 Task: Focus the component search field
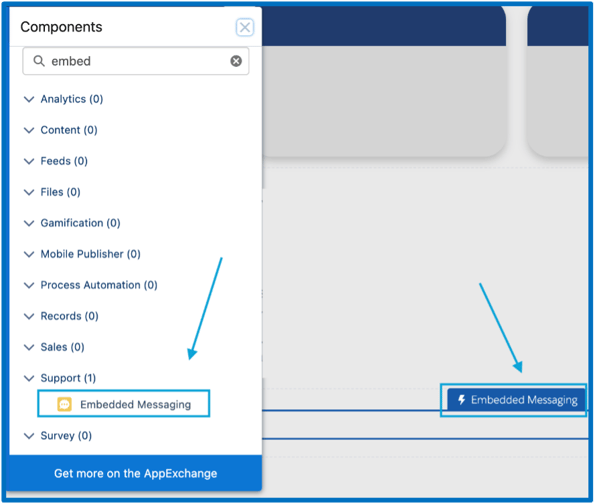[x=136, y=61]
